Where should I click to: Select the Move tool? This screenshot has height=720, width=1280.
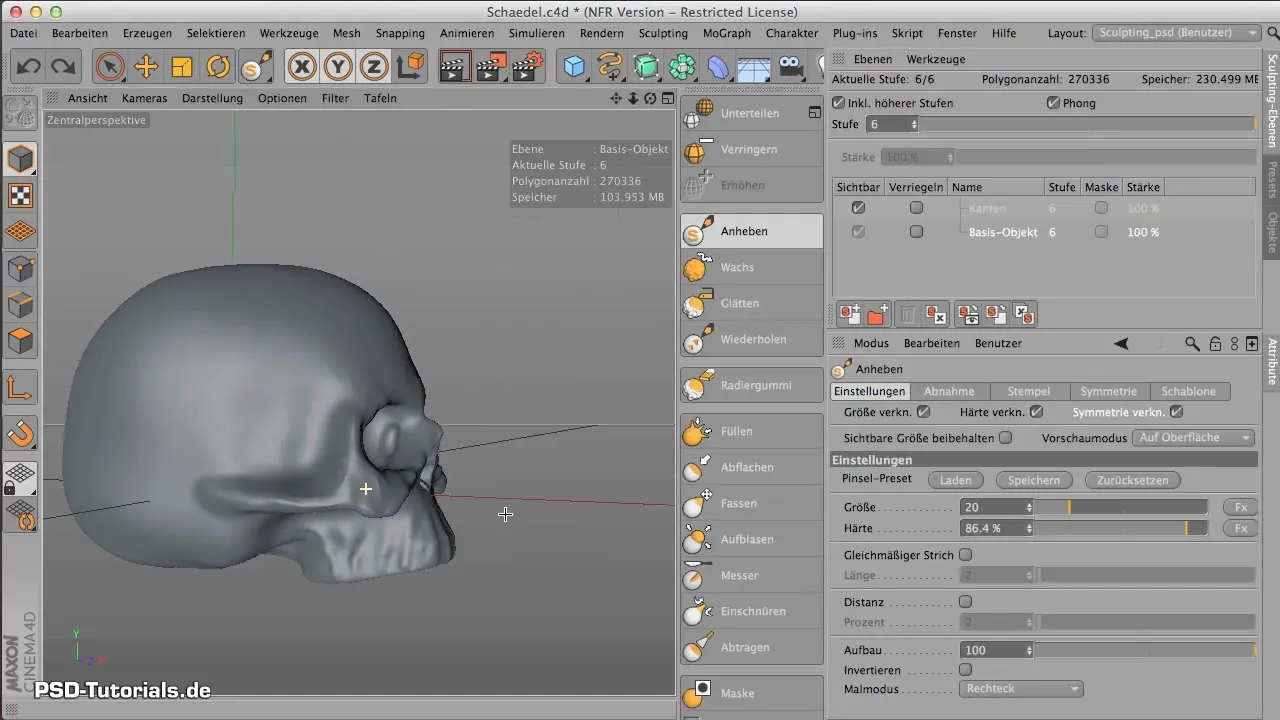pos(146,67)
